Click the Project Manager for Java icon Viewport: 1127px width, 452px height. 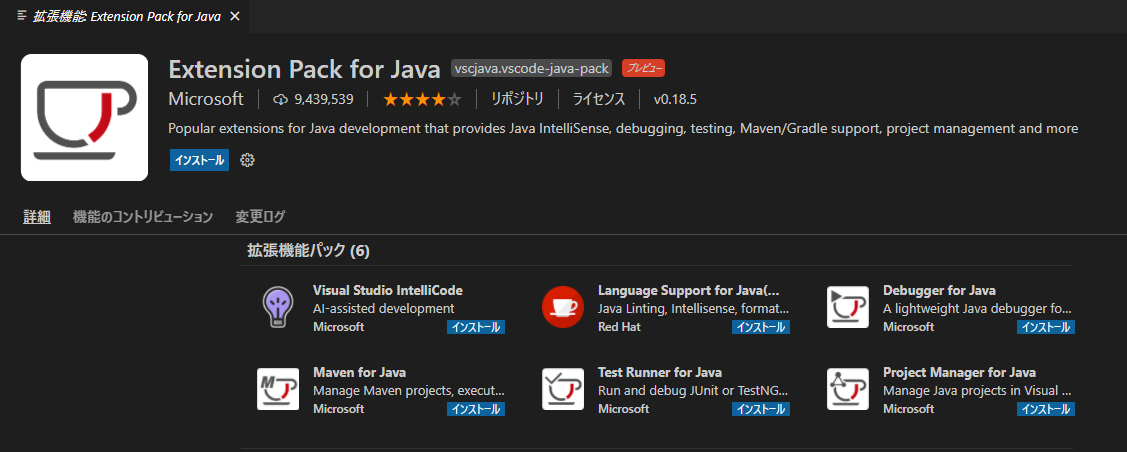(847, 389)
